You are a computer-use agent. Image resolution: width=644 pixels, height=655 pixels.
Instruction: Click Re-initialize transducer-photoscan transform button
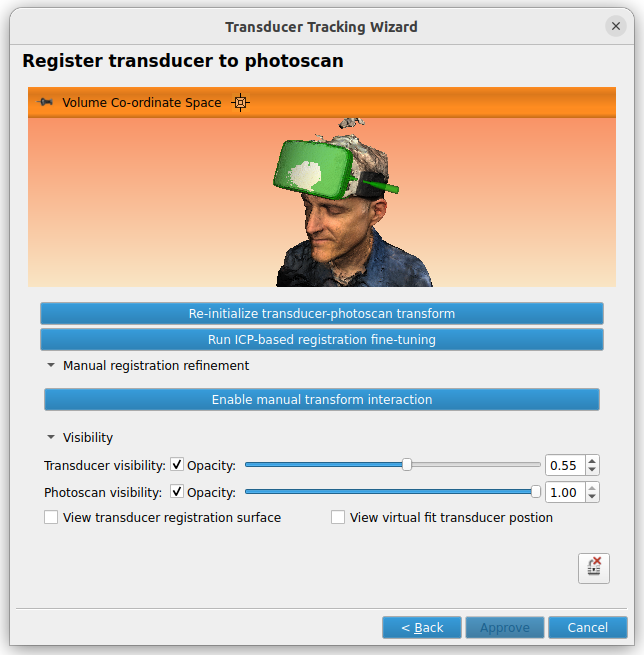click(322, 313)
